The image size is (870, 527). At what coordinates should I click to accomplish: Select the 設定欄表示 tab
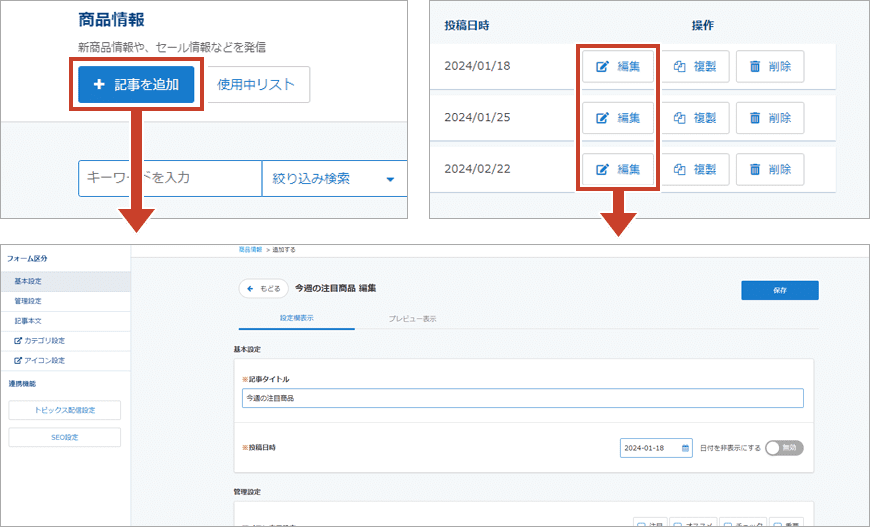(297, 319)
